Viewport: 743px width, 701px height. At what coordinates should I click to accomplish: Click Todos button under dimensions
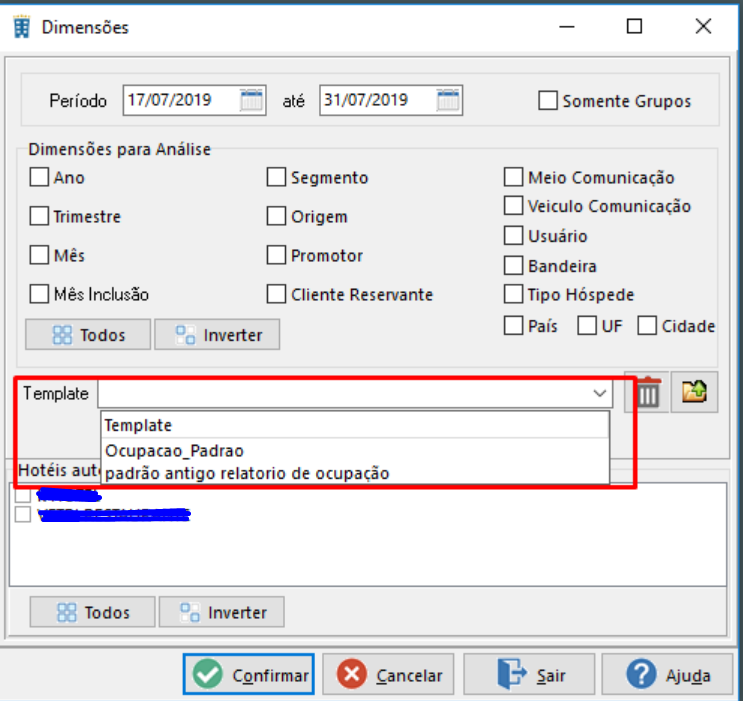88,335
